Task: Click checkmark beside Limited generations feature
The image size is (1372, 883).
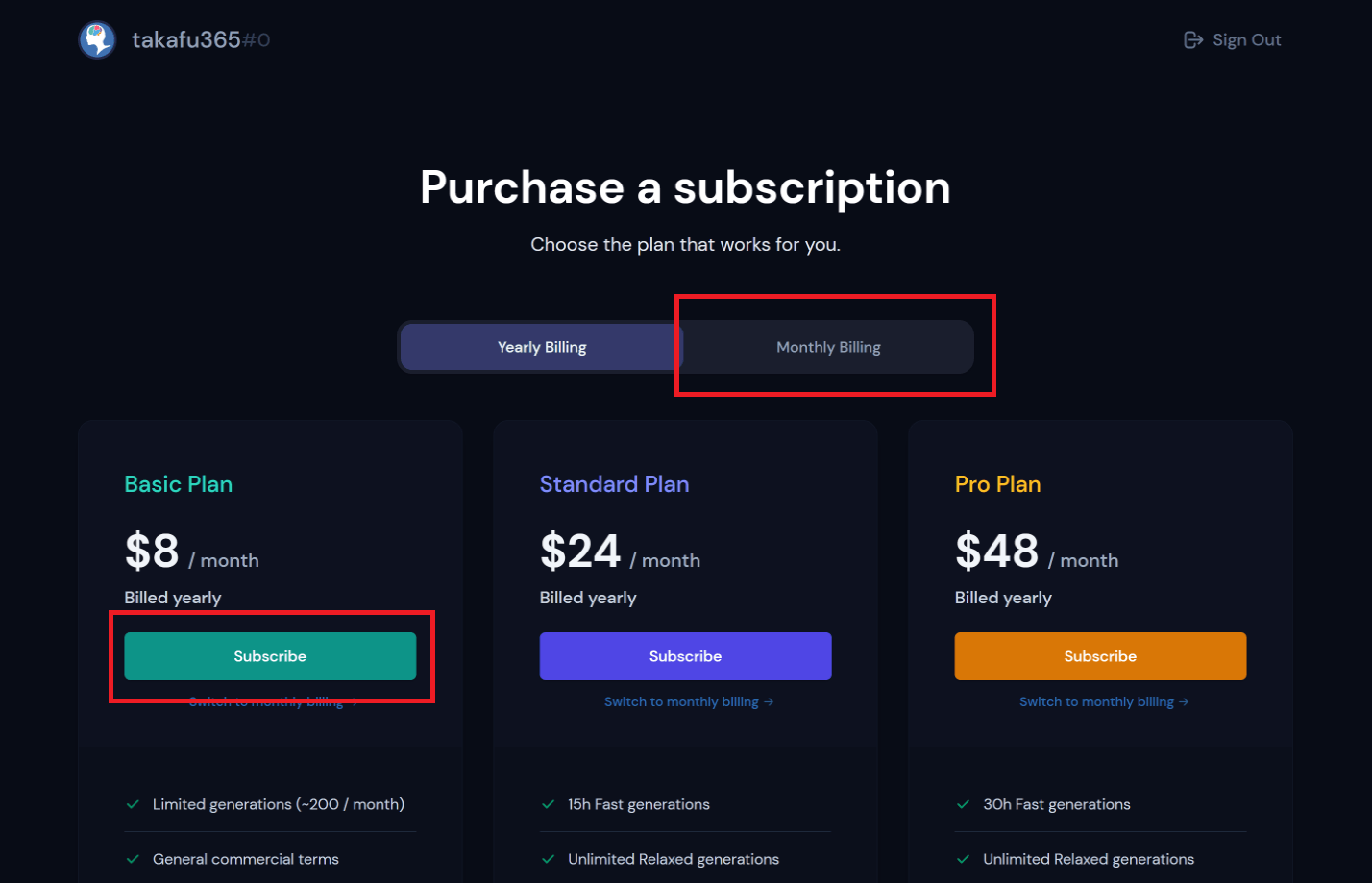Action: point(133,804)
